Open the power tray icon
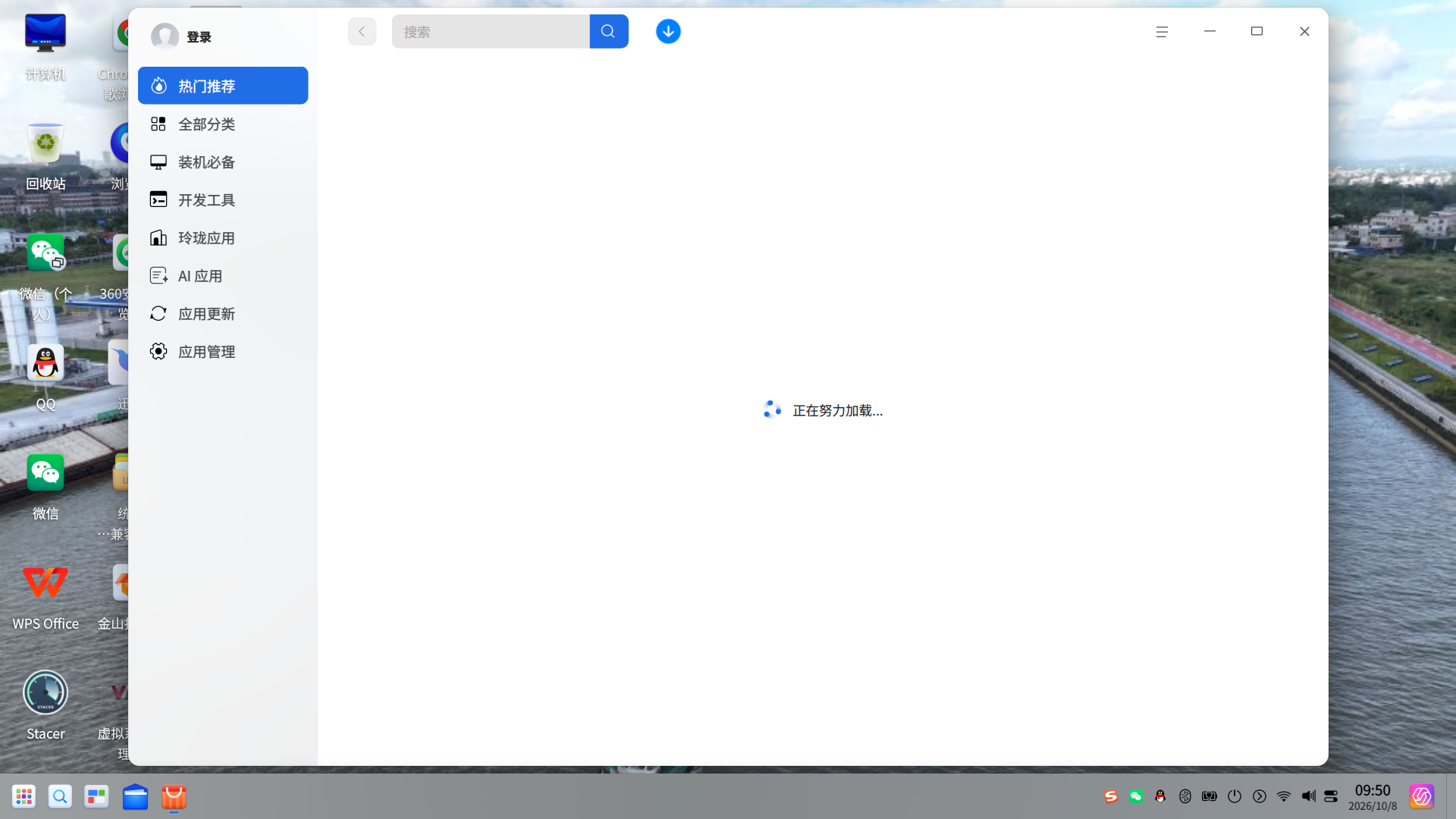 (1235, 796)
